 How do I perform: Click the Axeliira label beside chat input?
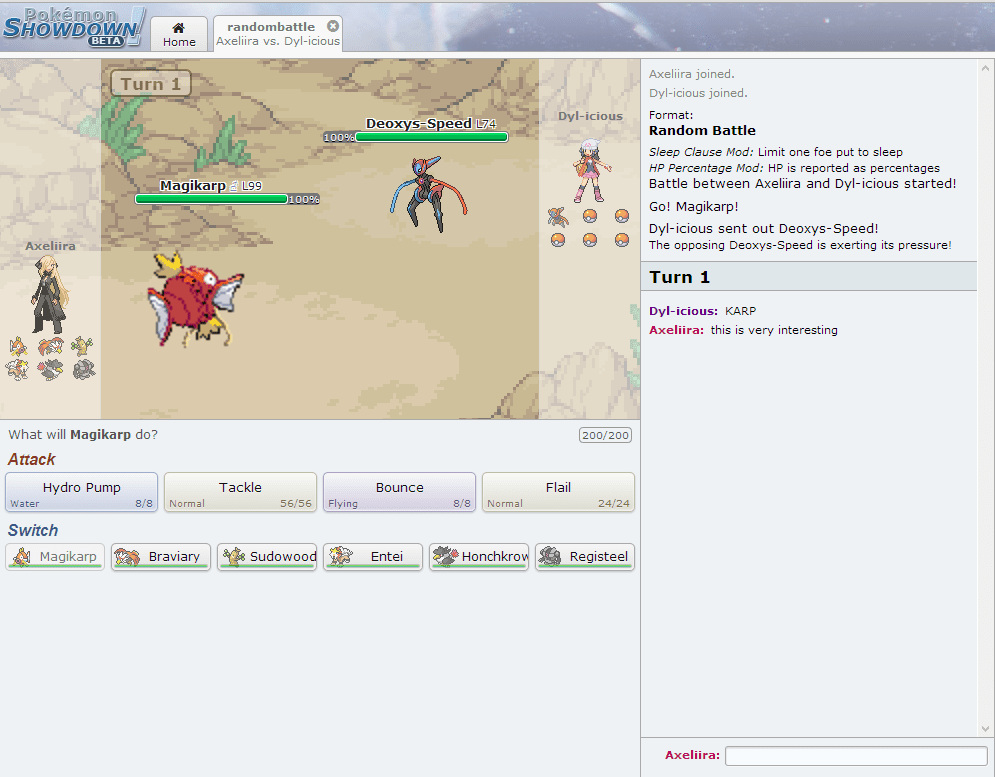coord(692,755)
